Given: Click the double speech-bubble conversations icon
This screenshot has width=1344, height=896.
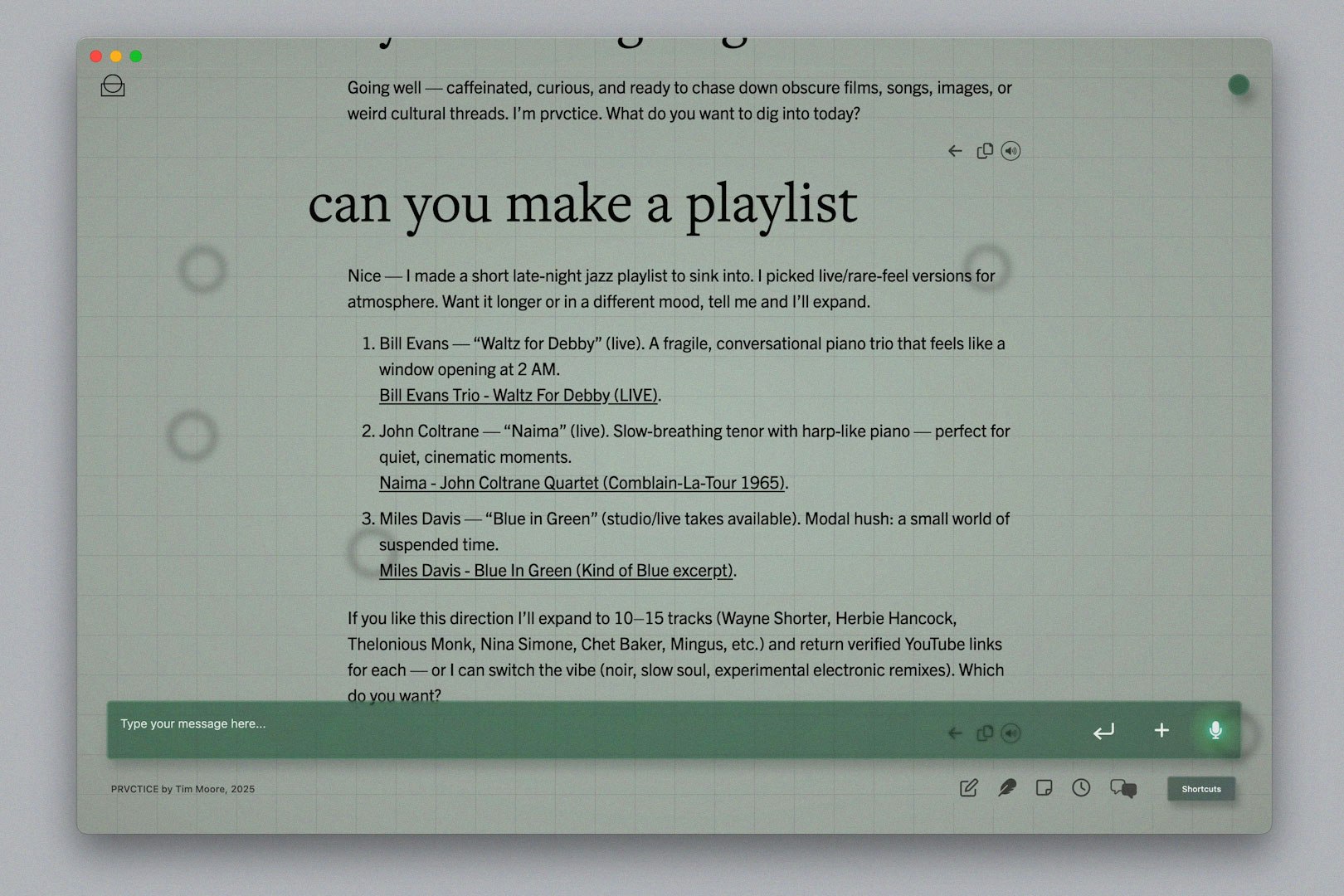Looking at the screenshot, I should point(1123,789).
